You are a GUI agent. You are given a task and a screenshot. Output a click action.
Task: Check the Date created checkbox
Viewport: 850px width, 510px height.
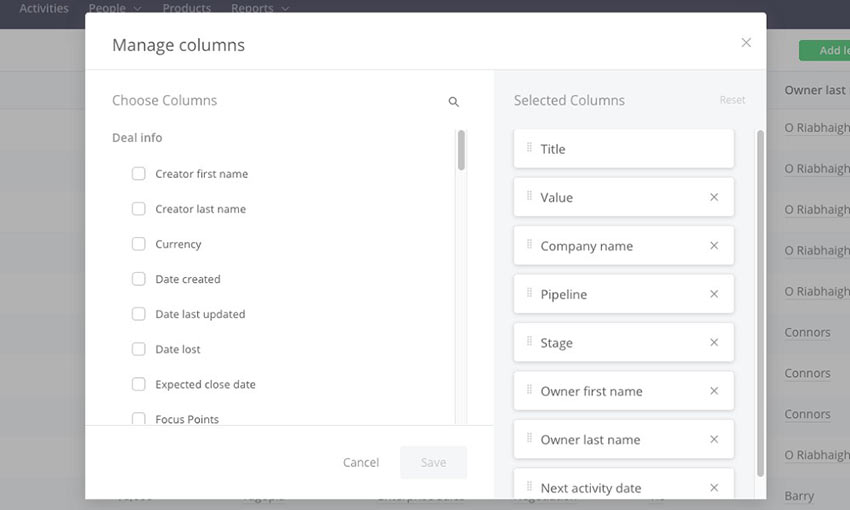point(139,279)
